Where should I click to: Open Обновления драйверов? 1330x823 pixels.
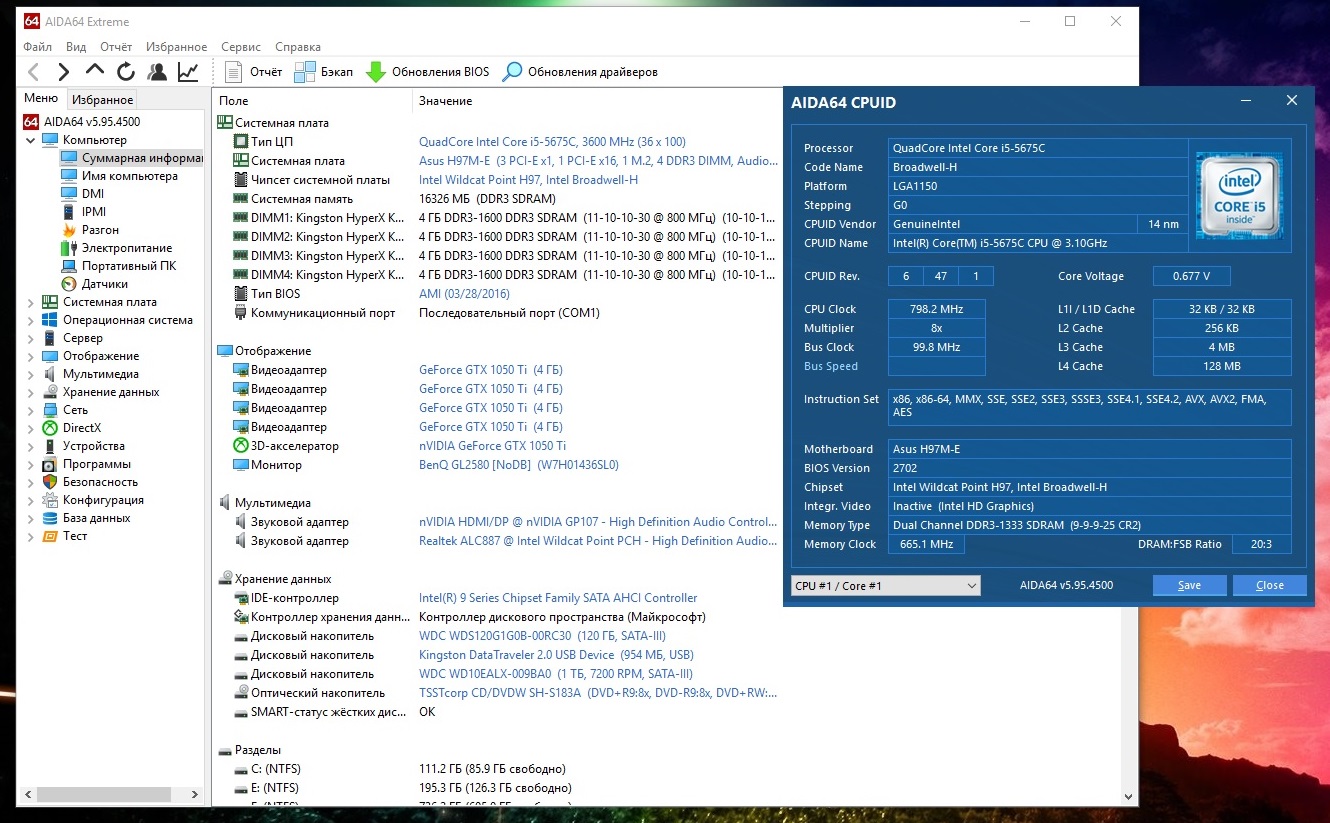coord(580,72)
